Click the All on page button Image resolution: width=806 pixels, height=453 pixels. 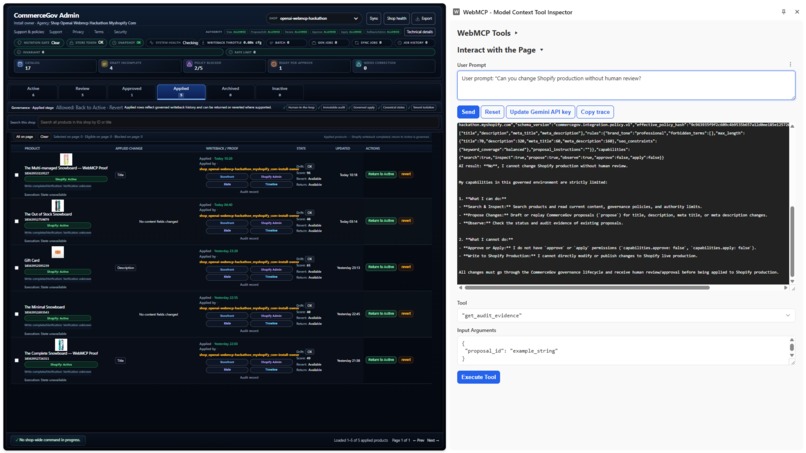(25, 137)
